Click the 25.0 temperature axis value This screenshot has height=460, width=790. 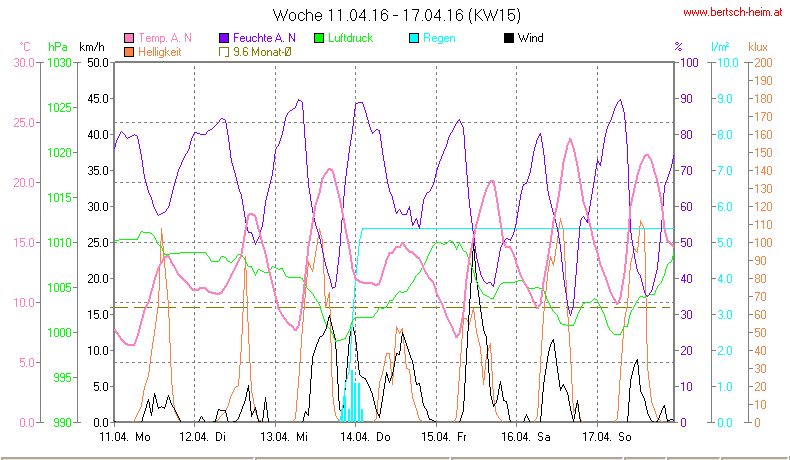pos(24,123)
